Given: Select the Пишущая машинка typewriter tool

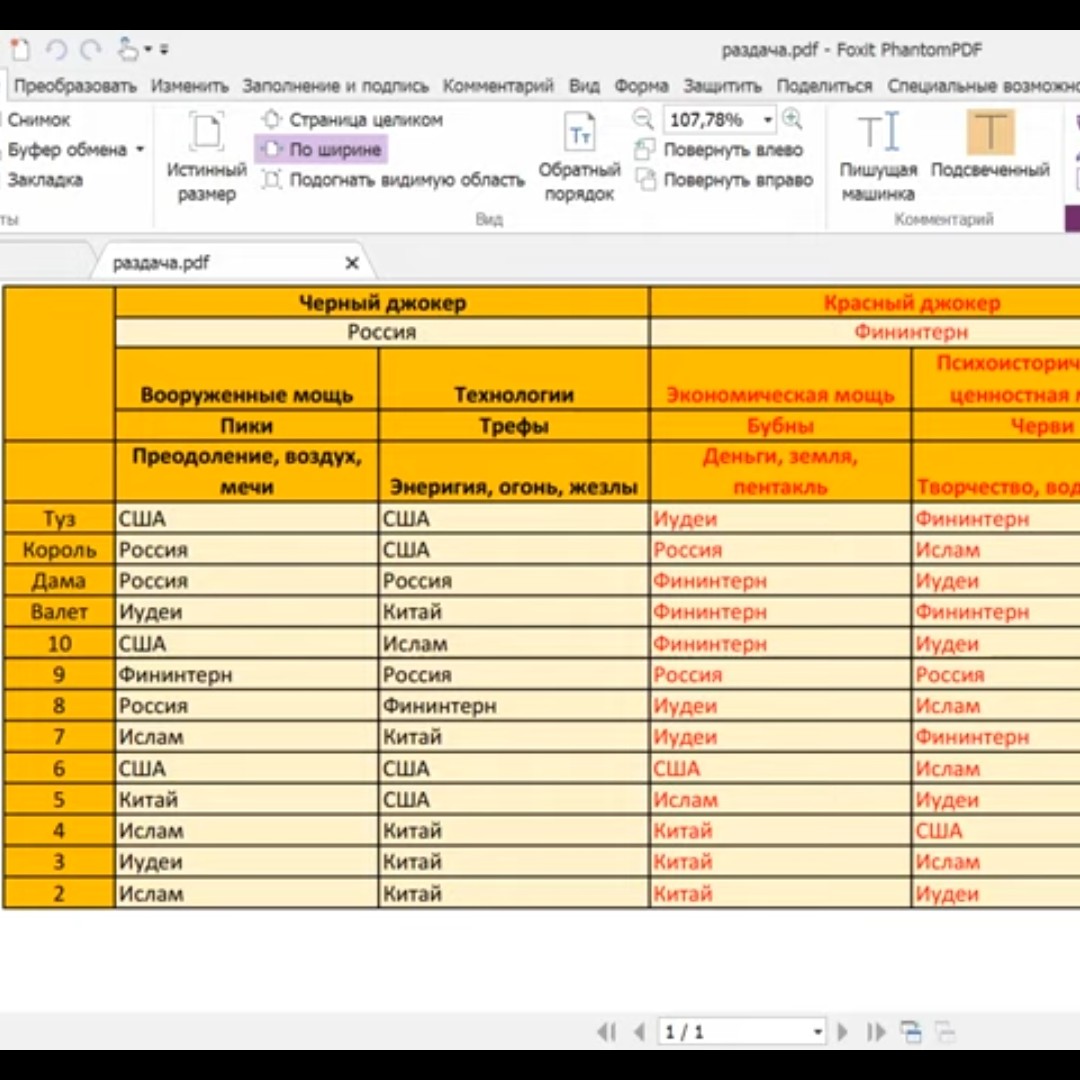Looking at the screenshot, I should coord(878,157).
